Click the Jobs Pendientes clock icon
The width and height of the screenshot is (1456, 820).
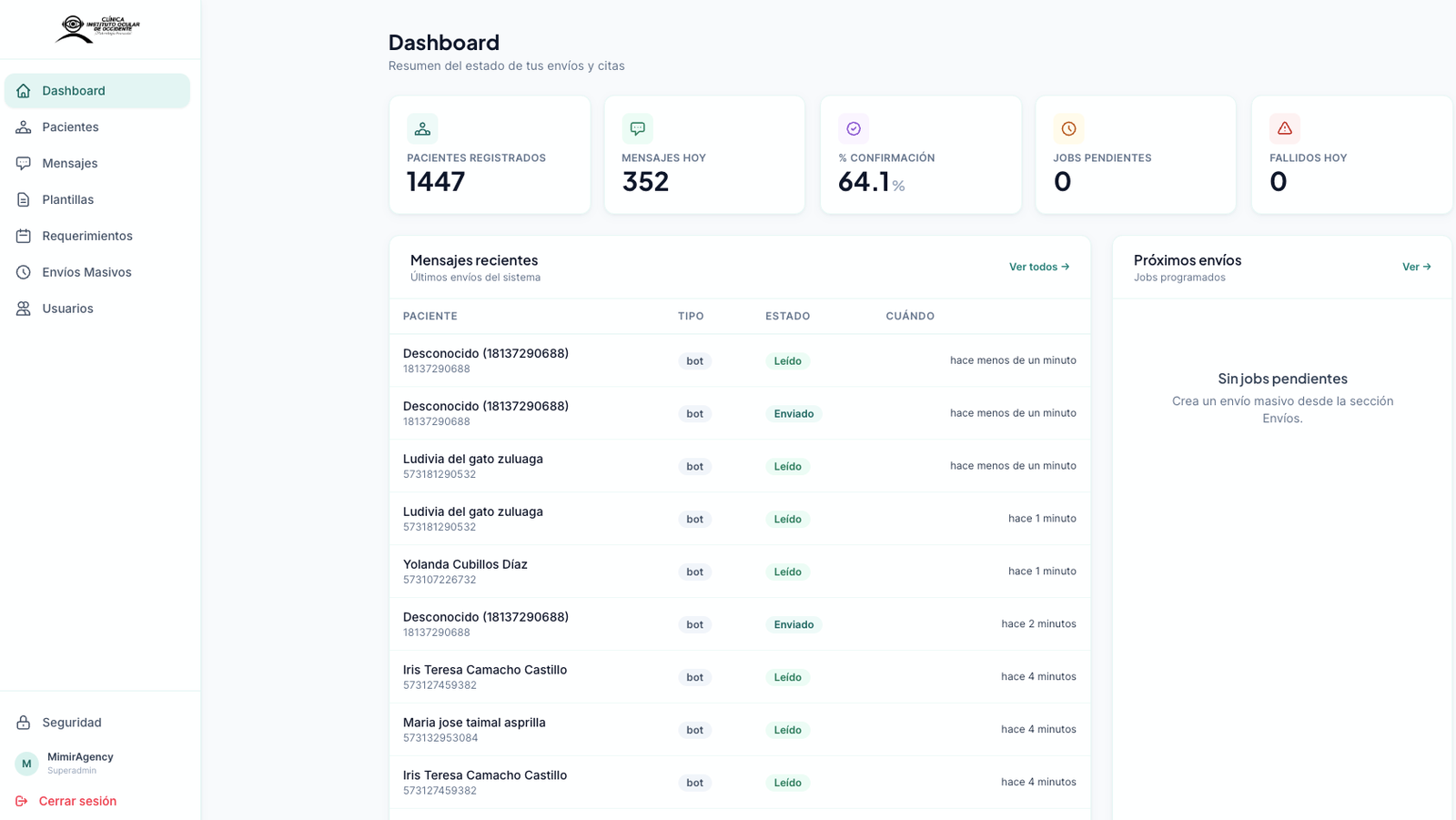1068,129
